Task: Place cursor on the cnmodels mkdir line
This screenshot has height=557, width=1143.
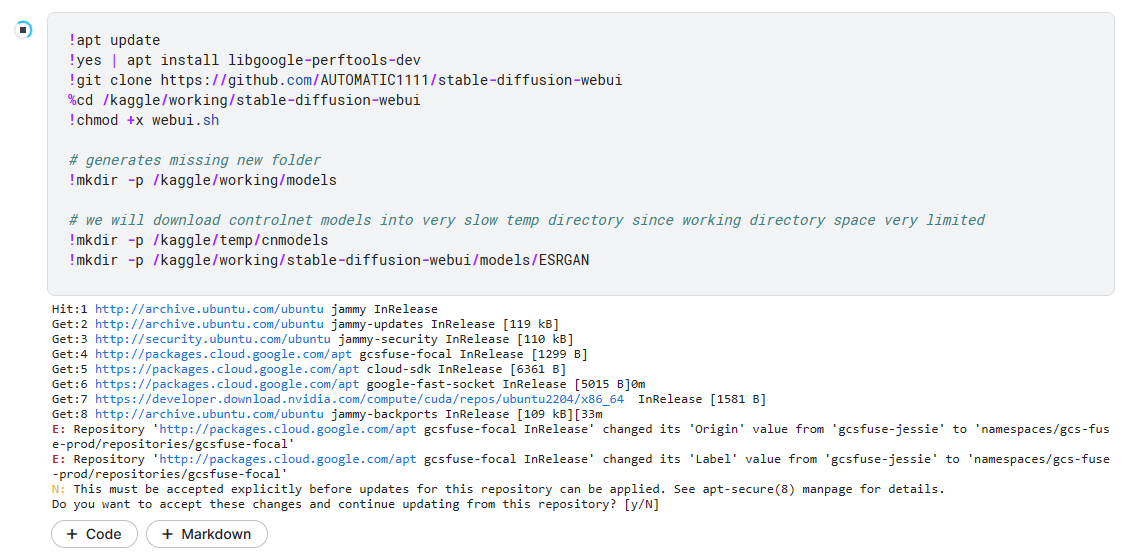Action: coord(198,240)
